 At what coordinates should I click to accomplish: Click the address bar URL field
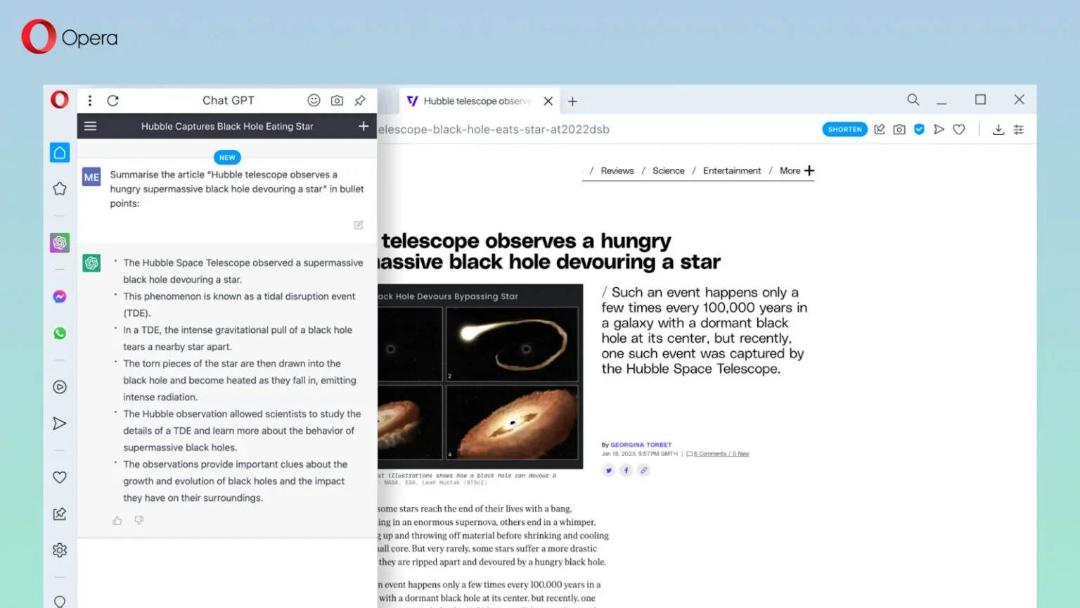(x=493, y=129)
